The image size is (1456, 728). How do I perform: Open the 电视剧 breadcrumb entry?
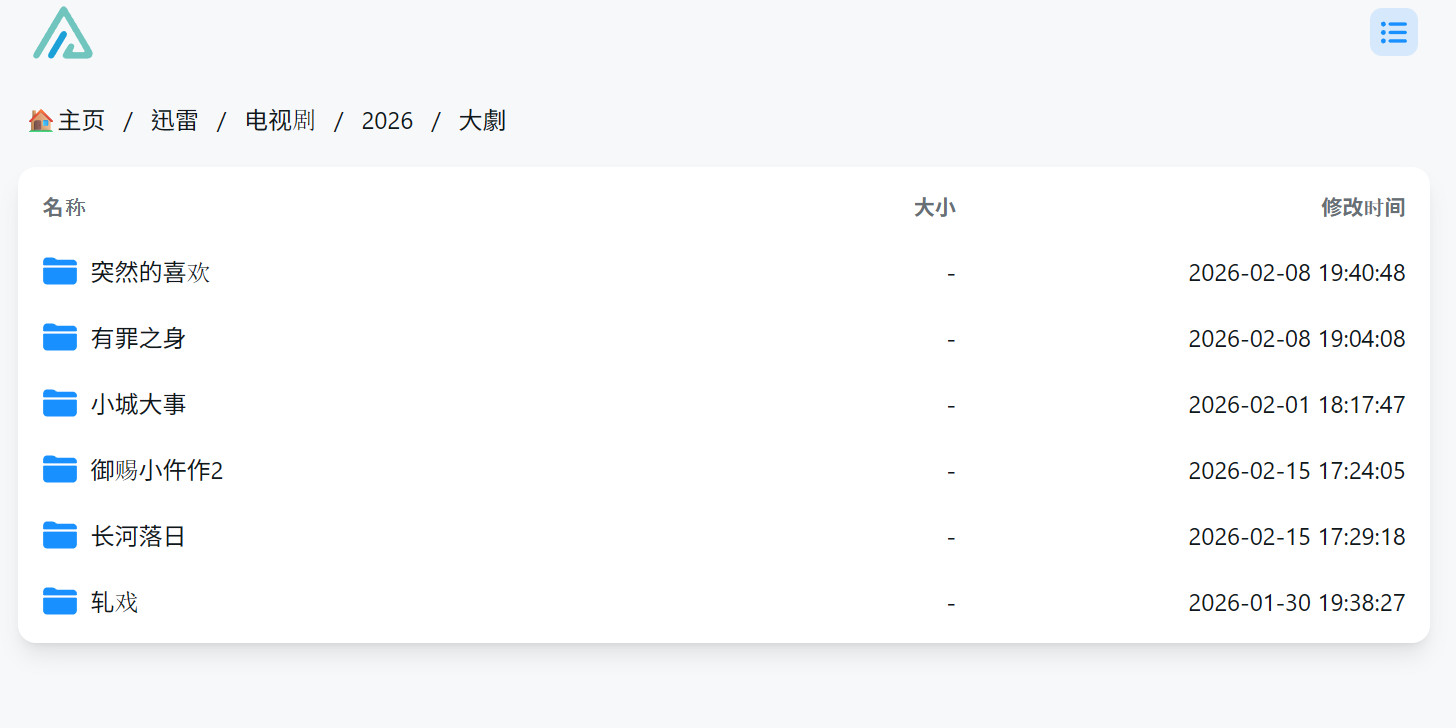[280, 120]
